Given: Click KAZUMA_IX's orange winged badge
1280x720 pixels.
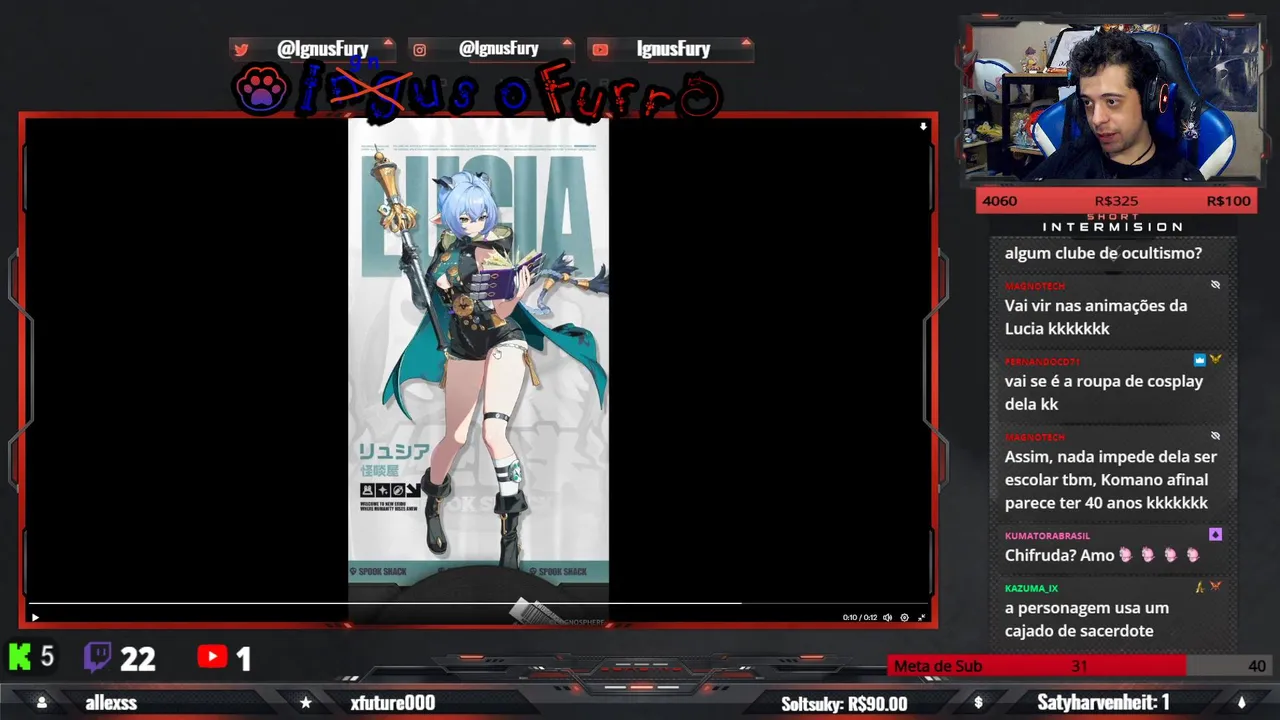Looking at the screenshot, I should (1215, 587).
